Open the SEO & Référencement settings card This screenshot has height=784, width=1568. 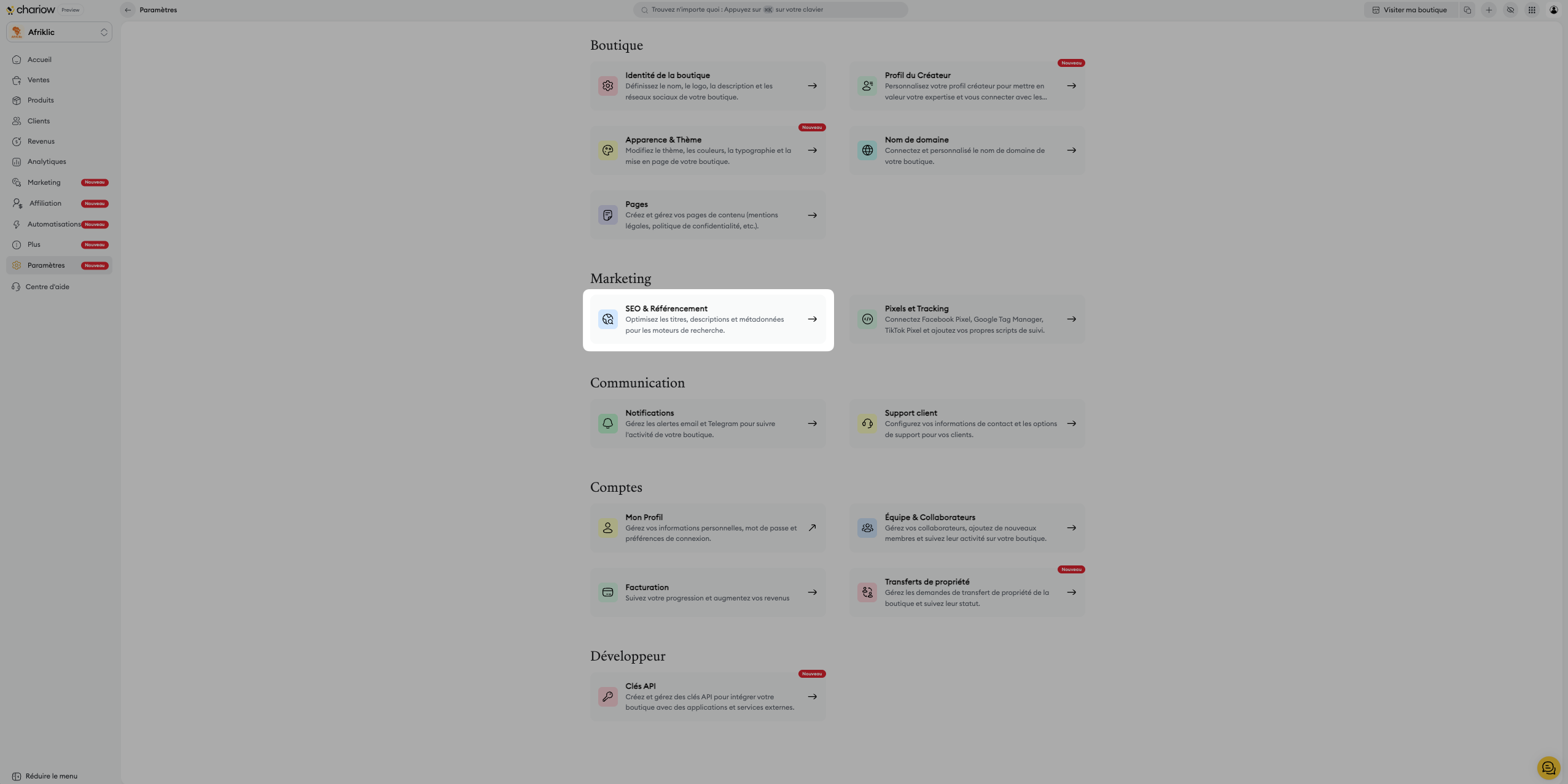[708, 319]
